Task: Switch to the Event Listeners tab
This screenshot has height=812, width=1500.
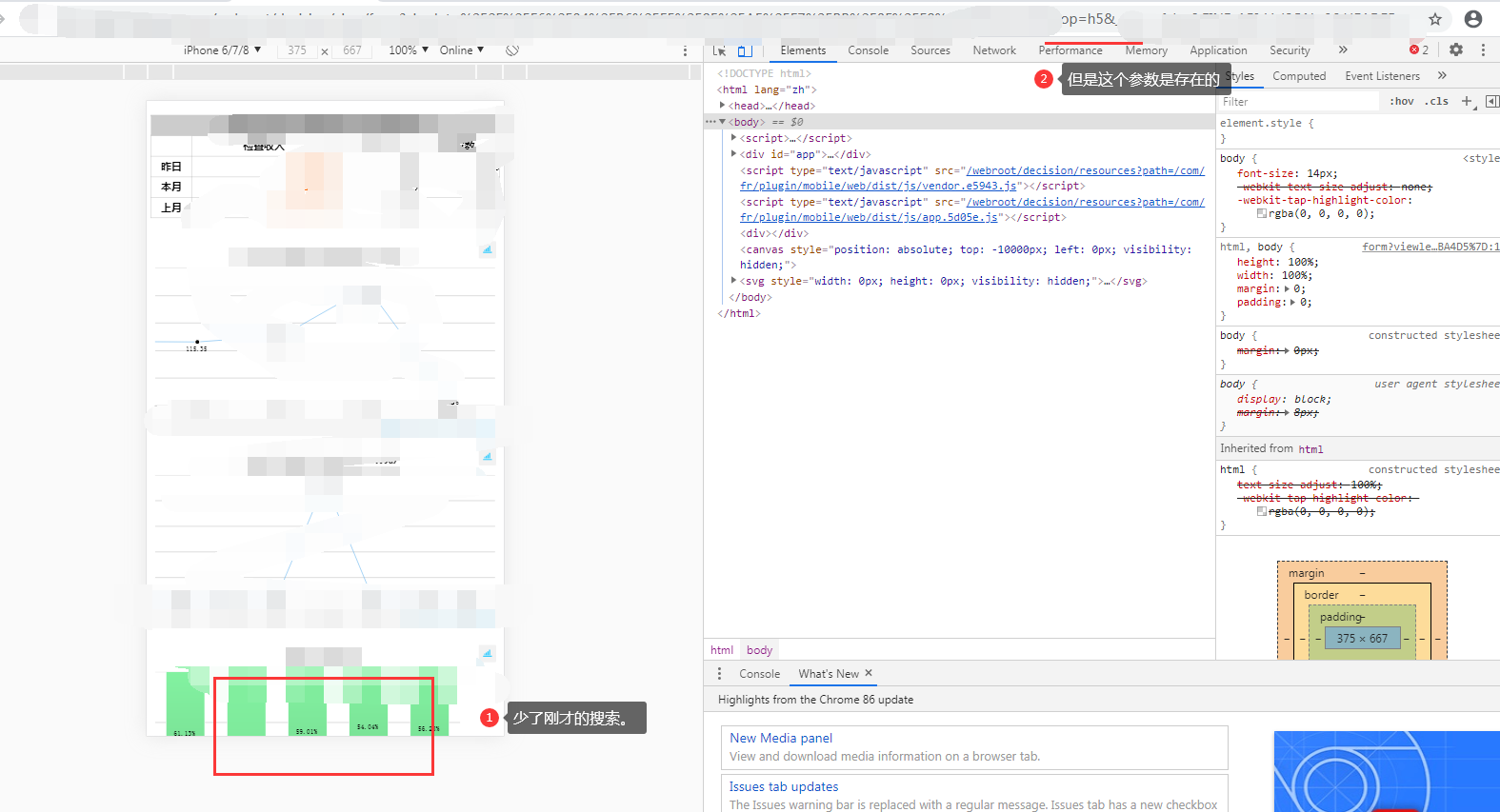Action: [x=1382, y=76]
